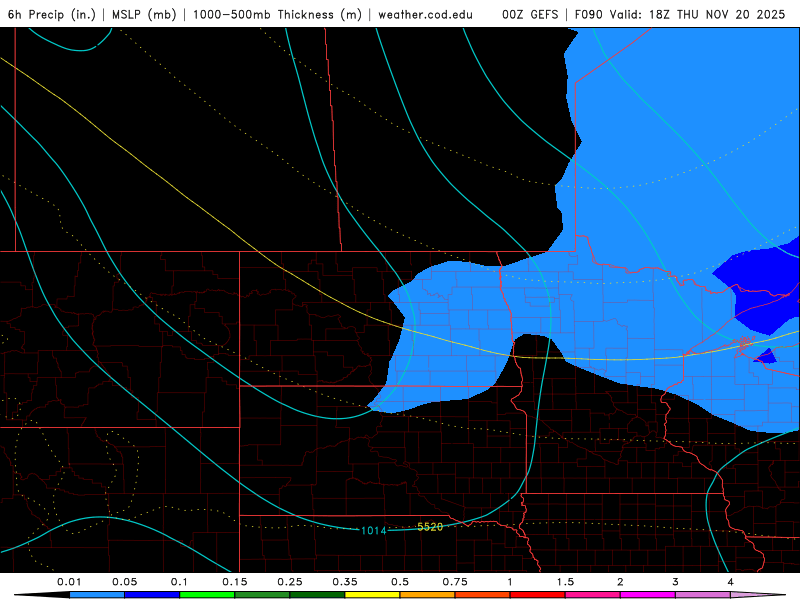Click the "F090 Valid: 18Z THU NOV 20 2025" text
The width and height of the screenshot is (800, 600).
680,14
